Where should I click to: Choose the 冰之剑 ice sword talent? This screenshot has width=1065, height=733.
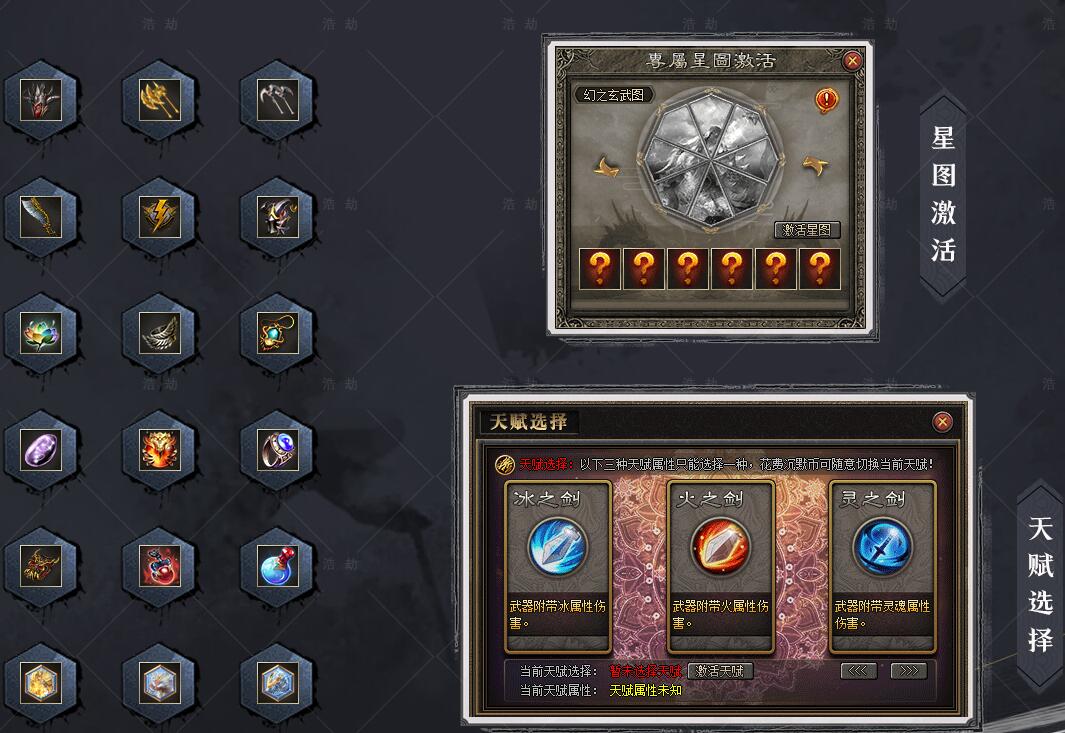coord(558,567)
